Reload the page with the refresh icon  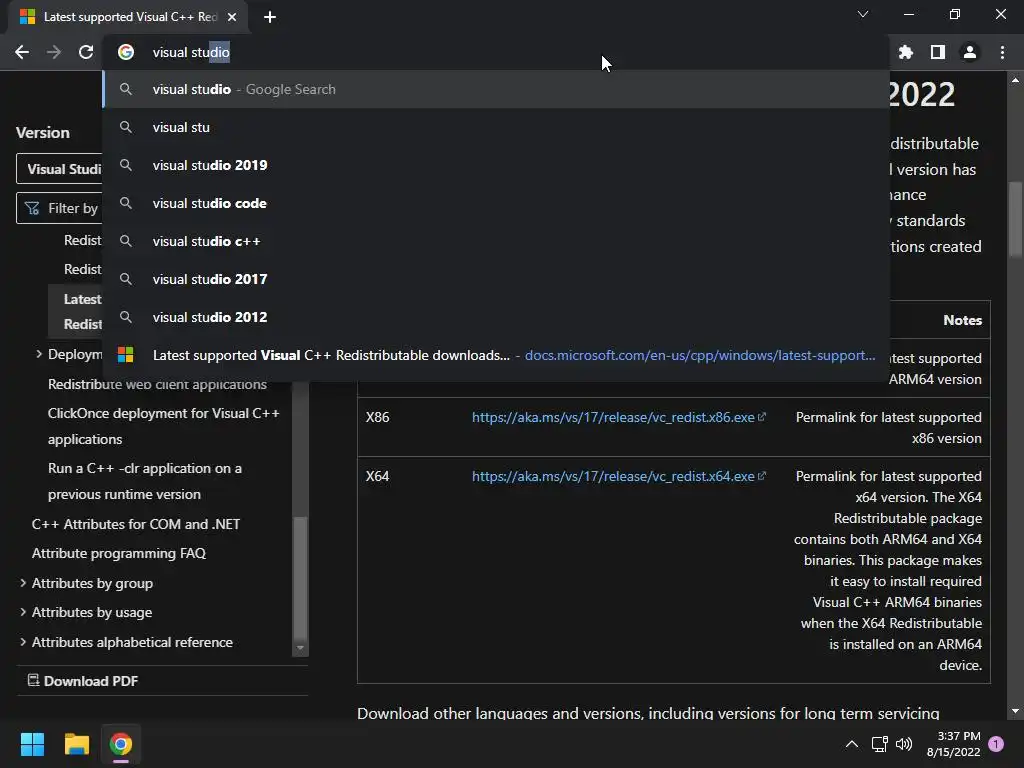coord(86,52)
